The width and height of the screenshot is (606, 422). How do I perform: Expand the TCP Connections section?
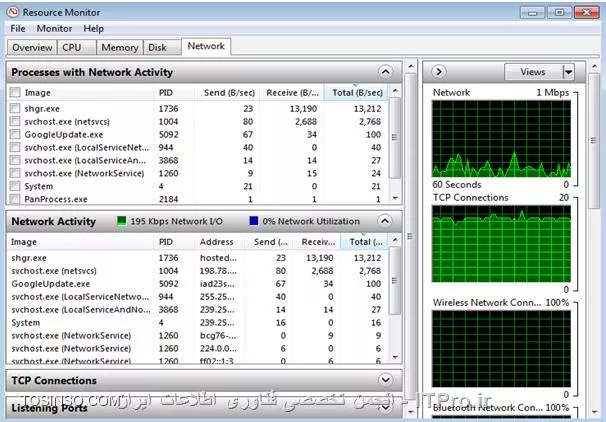385,380
